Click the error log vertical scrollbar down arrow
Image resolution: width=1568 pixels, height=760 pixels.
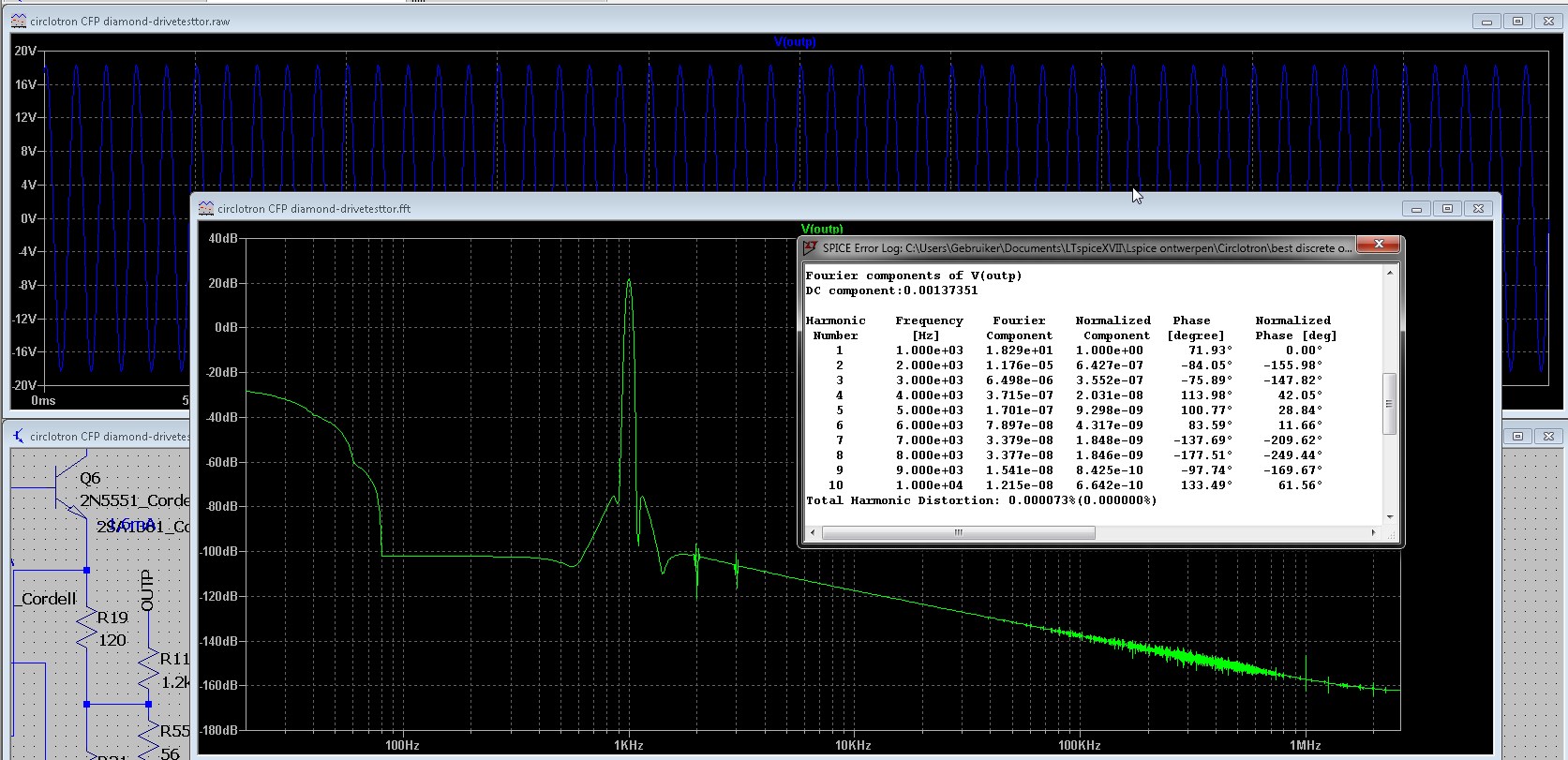[1390, 516]
